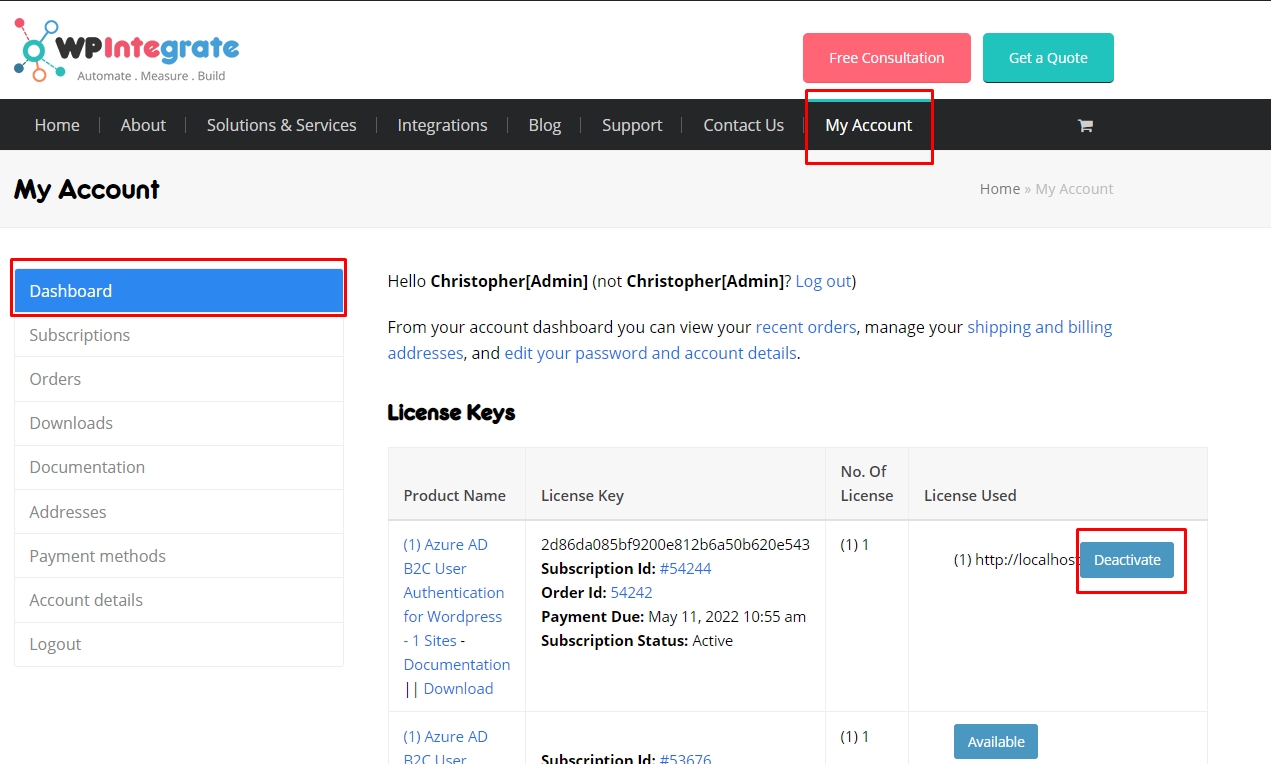Deactivate the localhost license
This screenshot has width=1271, height=764.
(1127, 560)
